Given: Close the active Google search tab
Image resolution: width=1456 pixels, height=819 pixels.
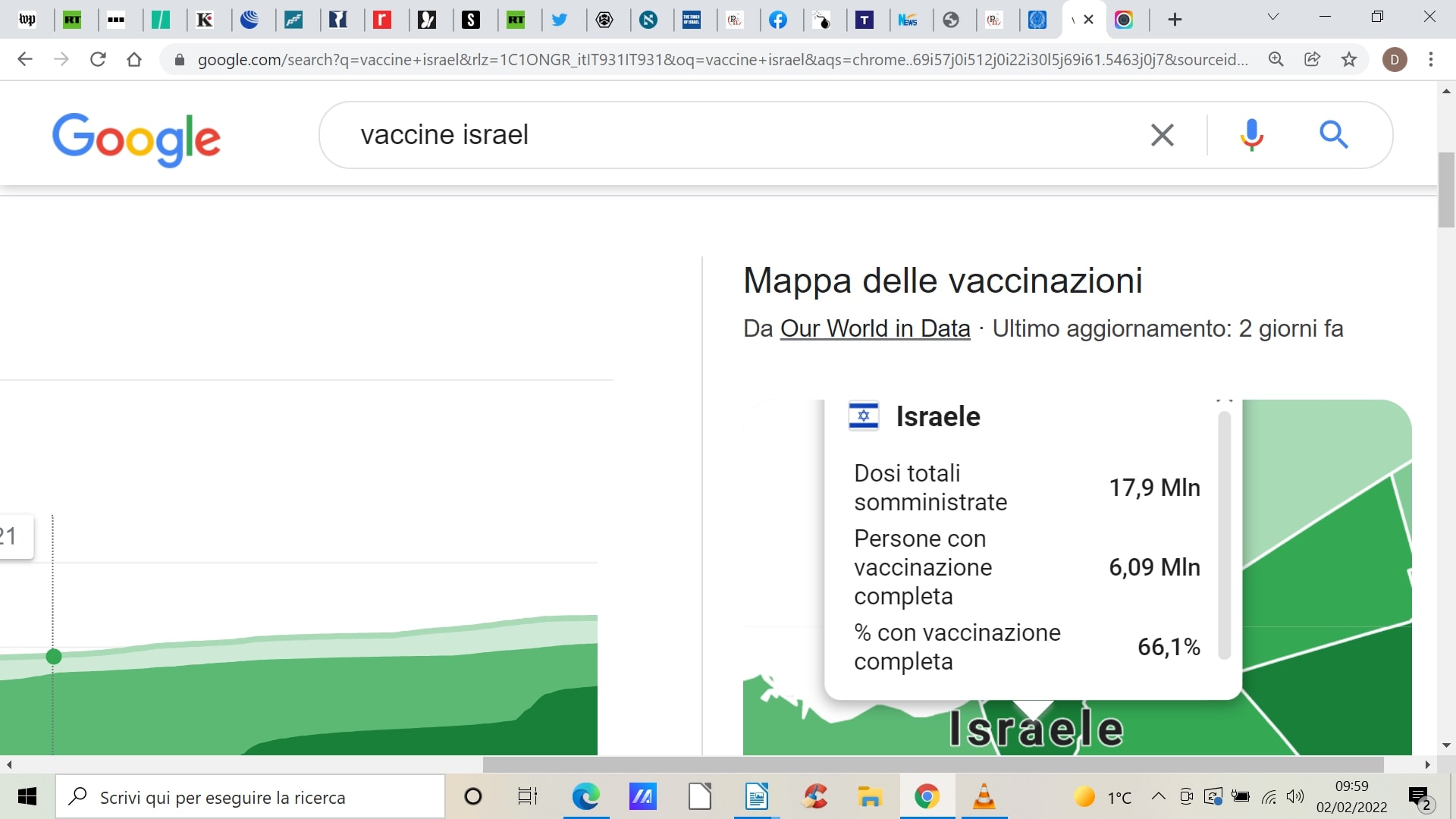Looking at the screenshot, I should click(1089, 20).
